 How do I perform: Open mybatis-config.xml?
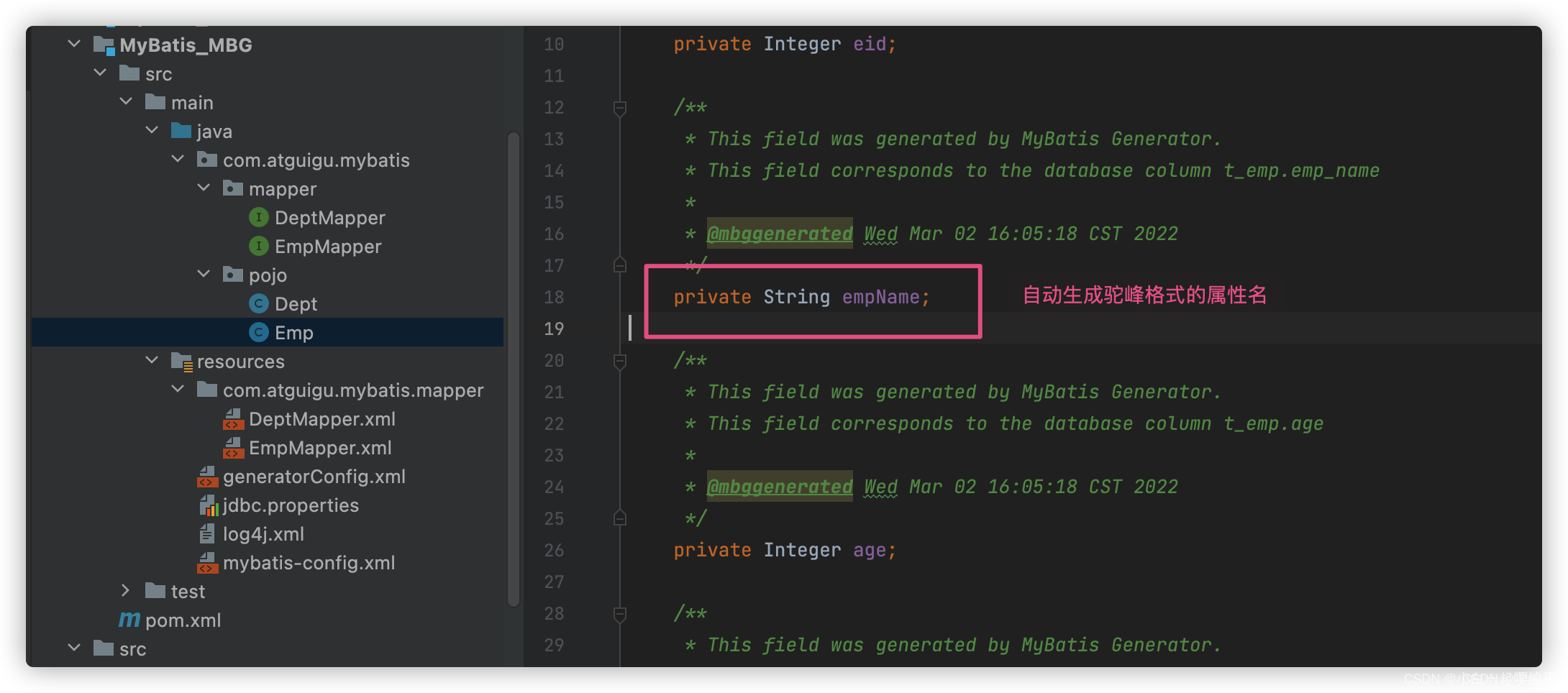click(x=309, y=563)
